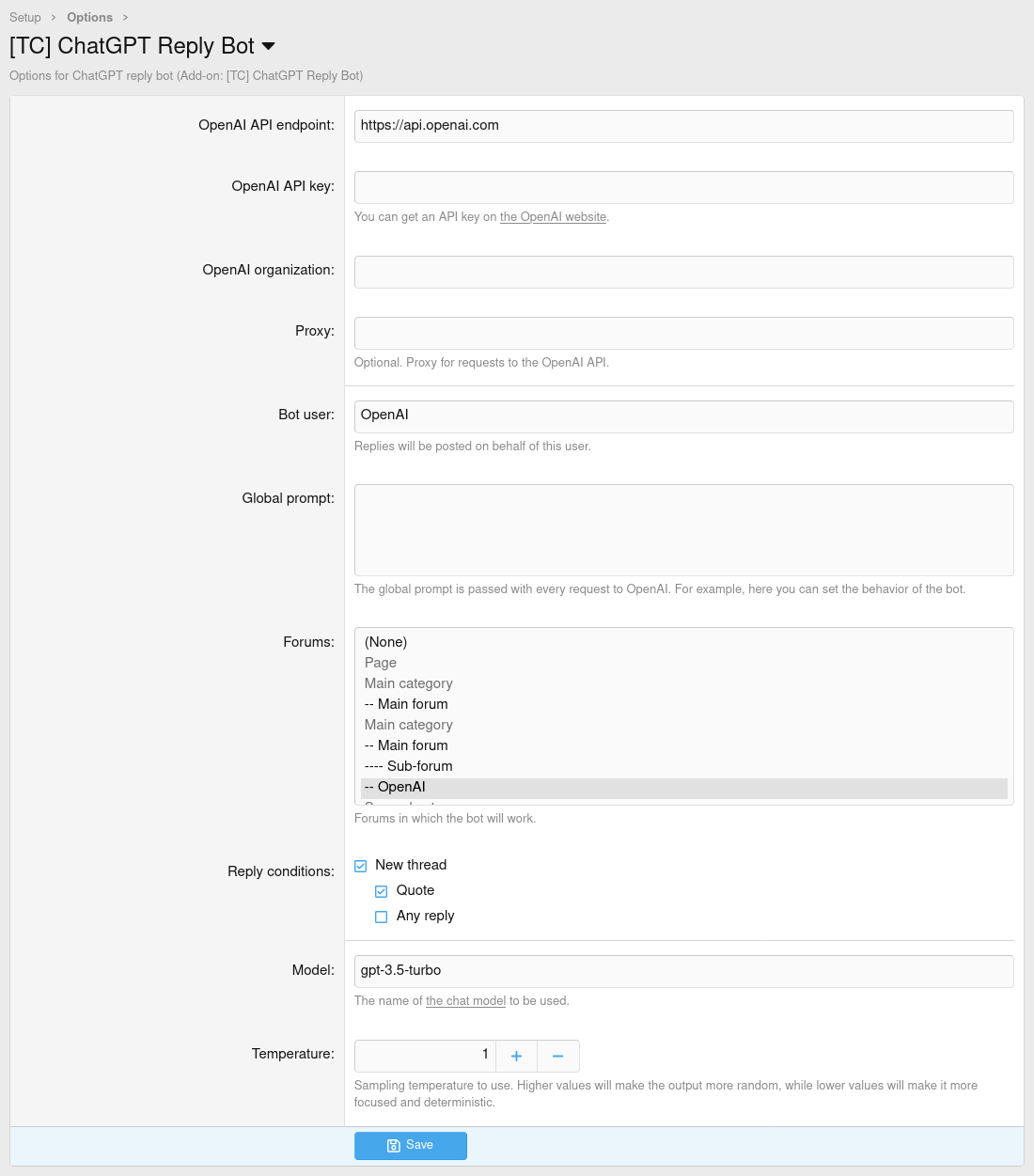Click the OpenAI API key field
This screenshot has height=1176, width=1034.
683,187
